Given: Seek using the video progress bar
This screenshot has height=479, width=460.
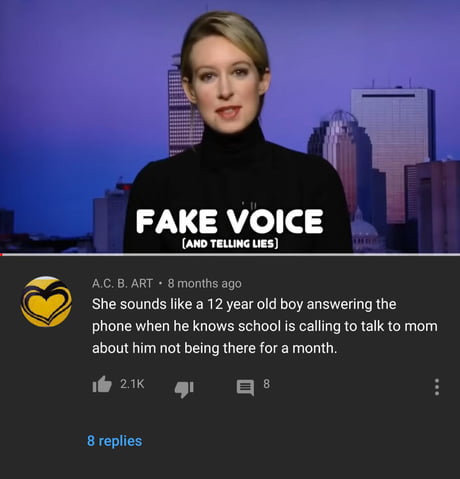Looking at the screenshot, I should (230, 255).
